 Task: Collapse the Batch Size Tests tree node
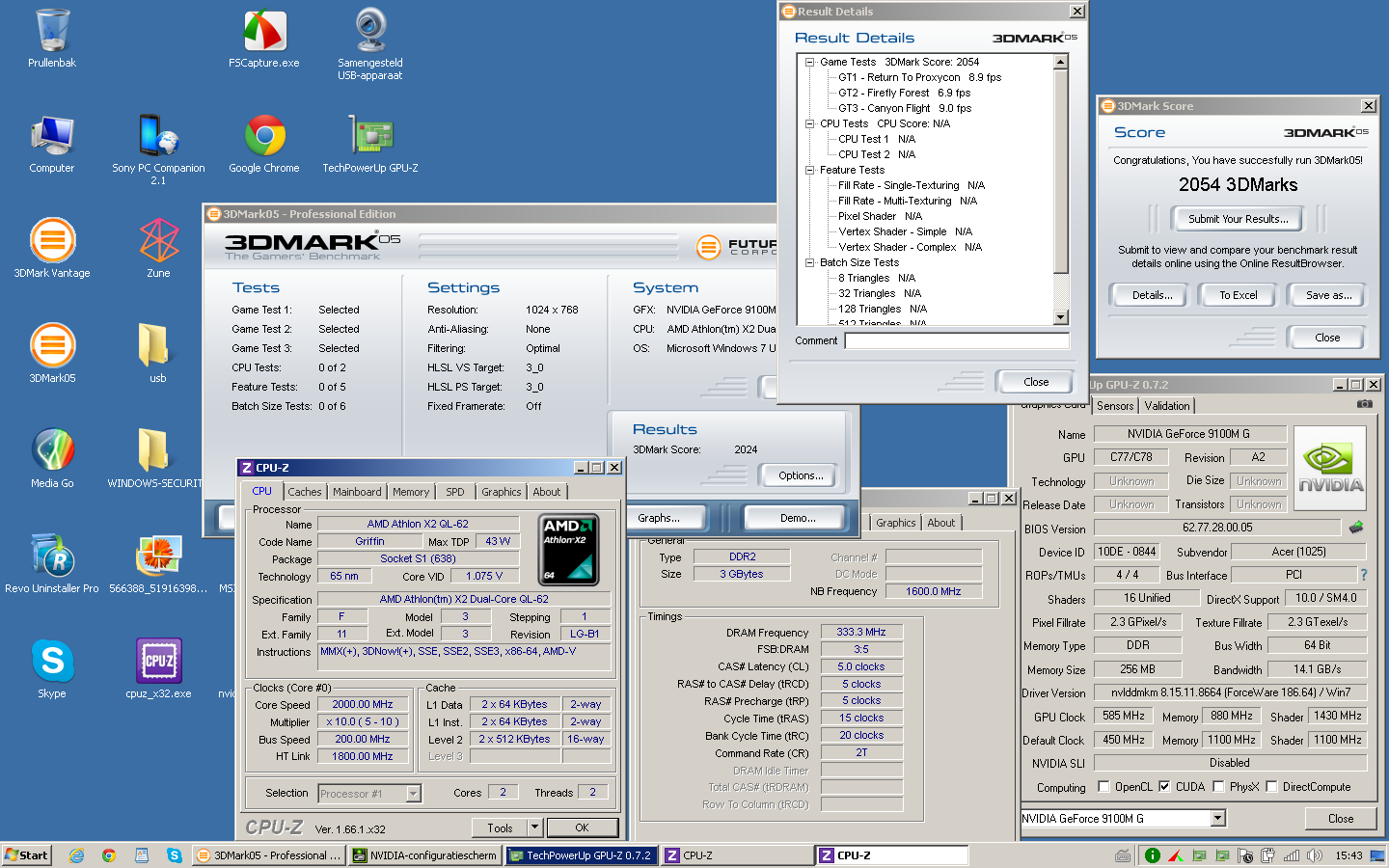coord(809,262)
